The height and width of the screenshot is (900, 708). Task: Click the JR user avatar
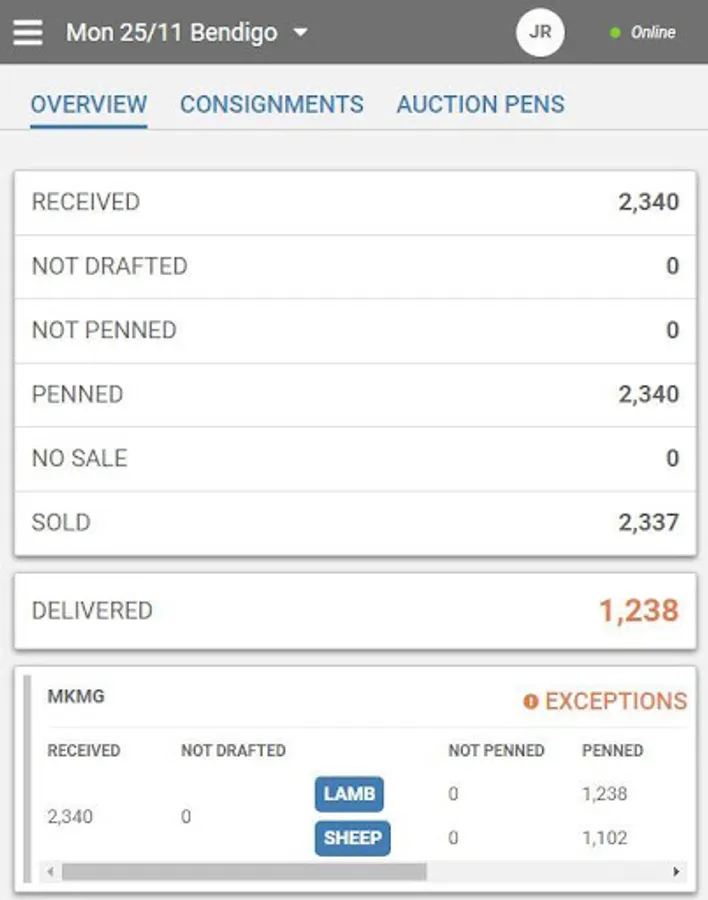tap(540, 32)
